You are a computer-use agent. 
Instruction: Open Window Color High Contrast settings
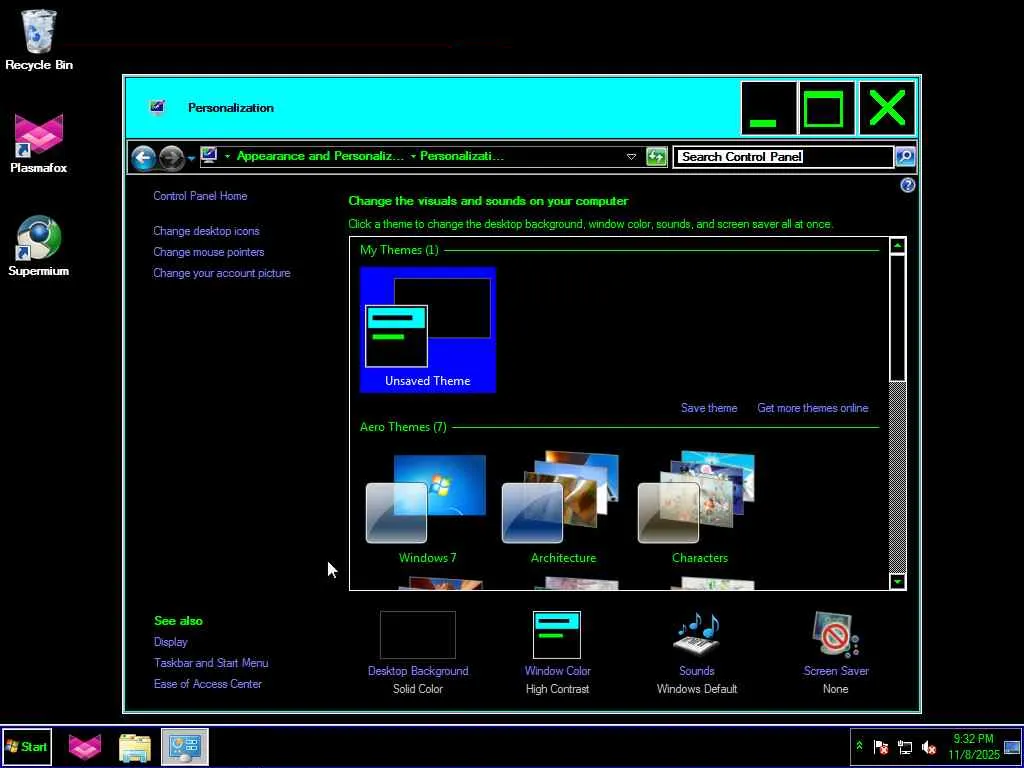coord(557,635)
